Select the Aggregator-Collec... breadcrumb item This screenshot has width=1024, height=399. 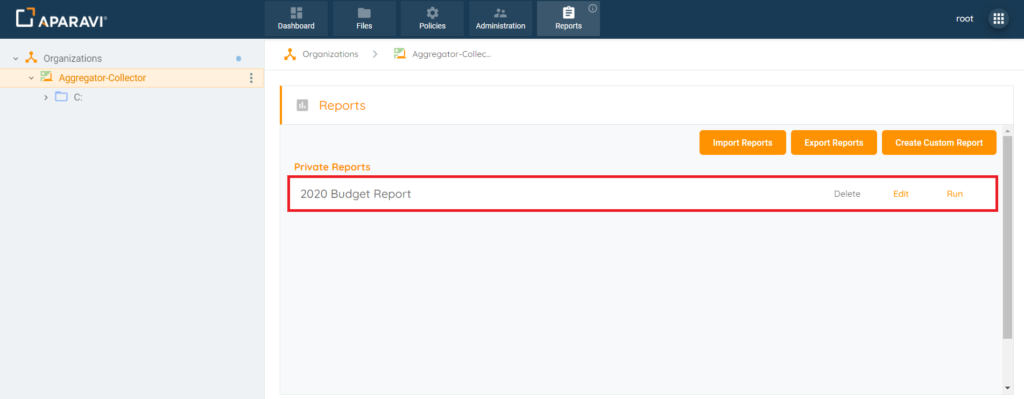pyautogui.click(x=442, y=54)
